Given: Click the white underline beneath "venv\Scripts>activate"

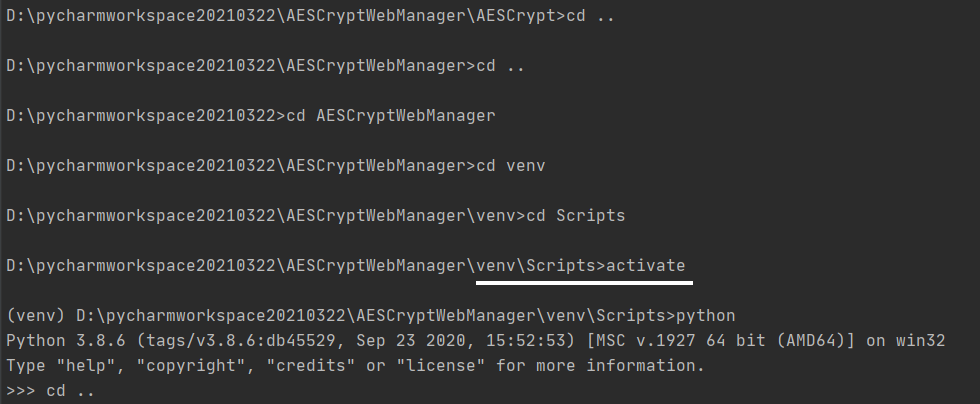Looking at the screenshot, I should (x=584, y=283).
